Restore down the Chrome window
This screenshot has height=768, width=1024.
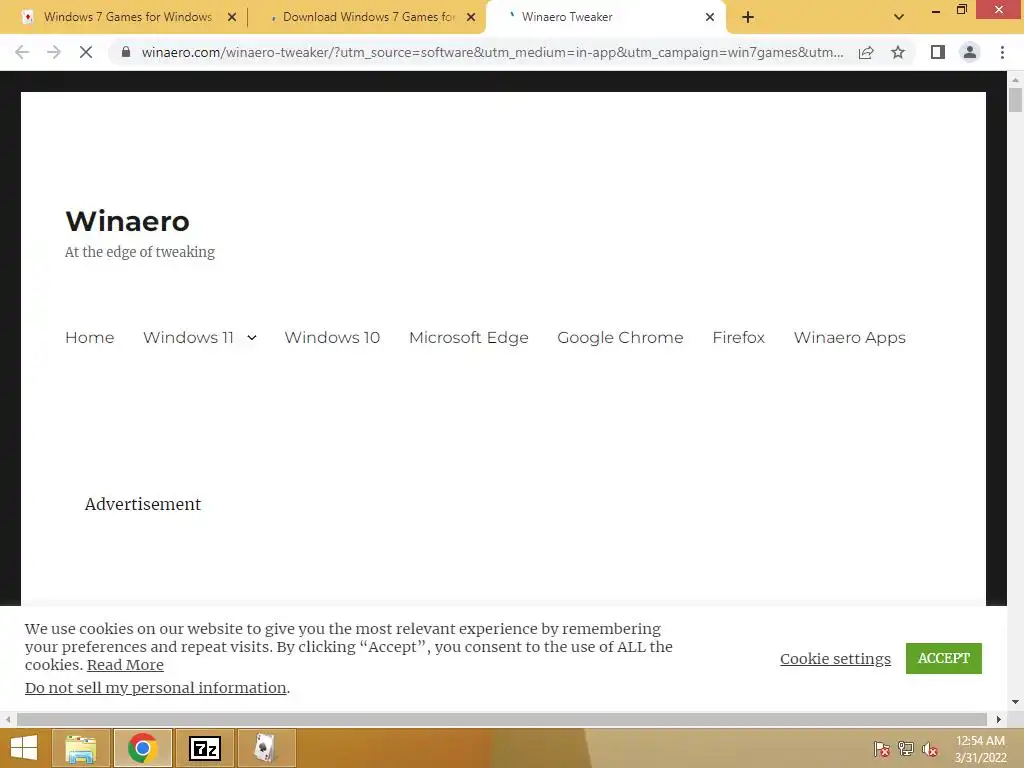961,10
